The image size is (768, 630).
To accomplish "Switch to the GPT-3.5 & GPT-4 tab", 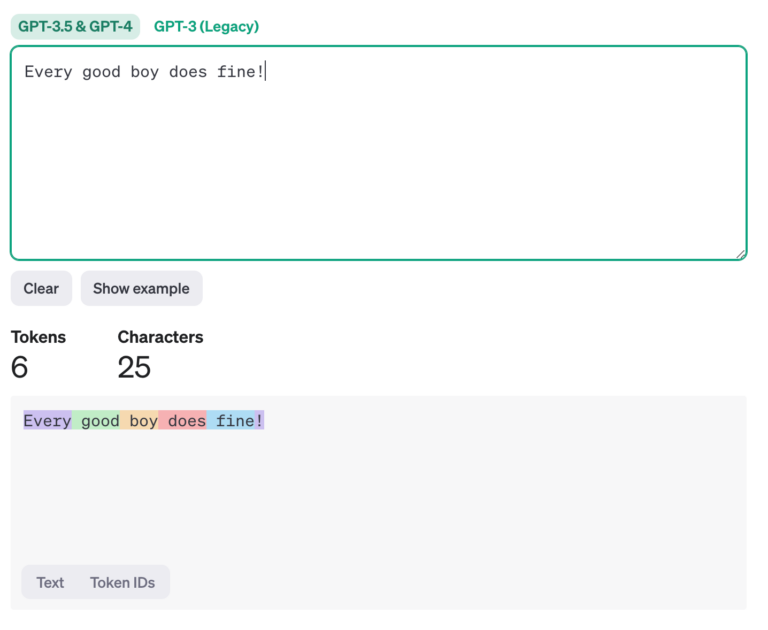I will click(75, 26).
